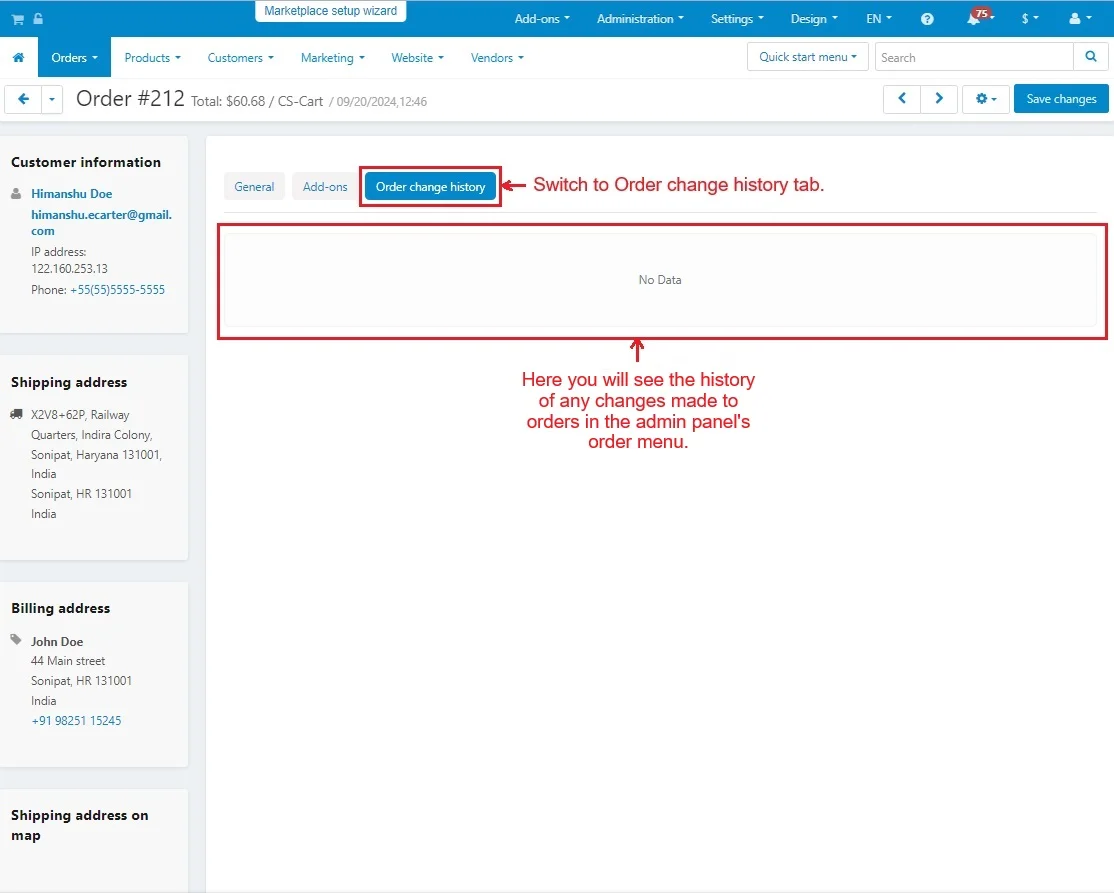Switch to the Add-ons tab
1114x893 pixels.
coord(325,187)
